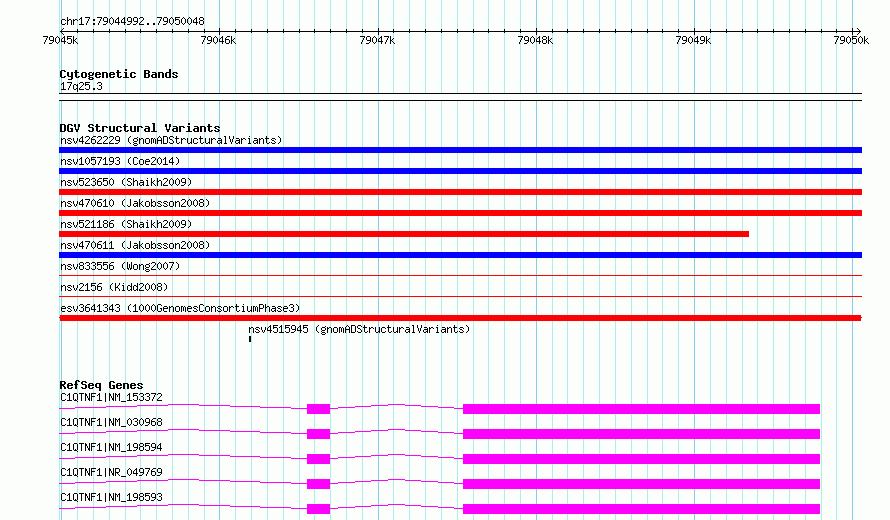
Task: Click the 79049k ruler label
Action: (693, 40)
